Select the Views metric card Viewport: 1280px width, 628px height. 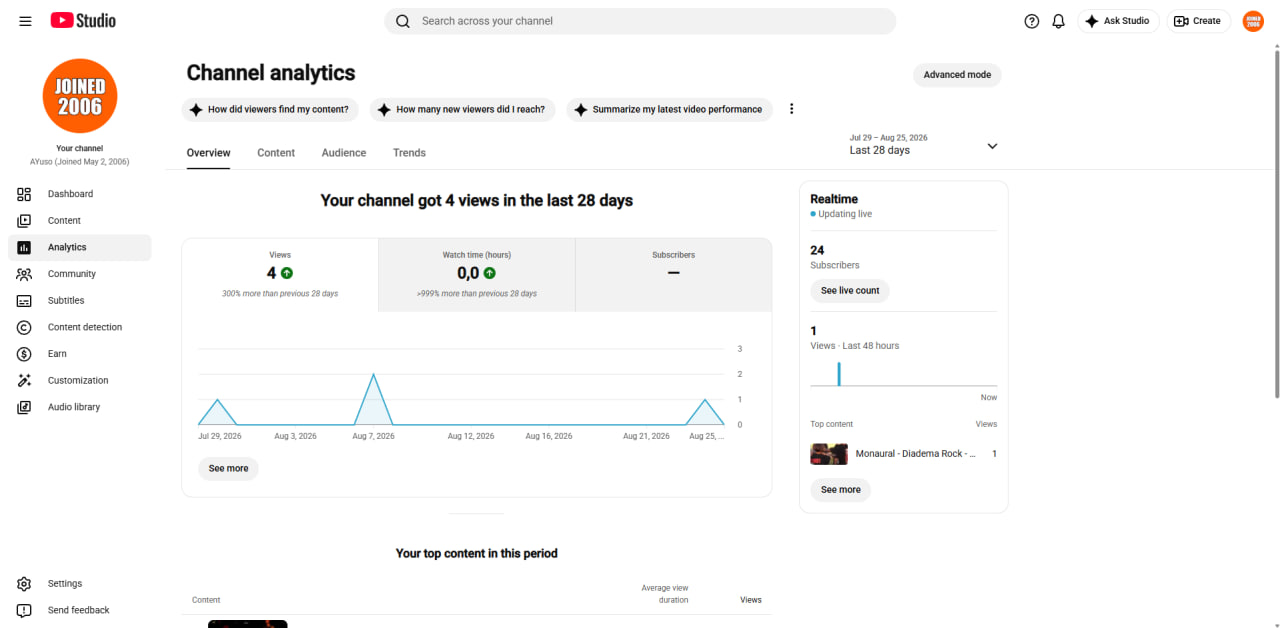pyautogui.click(x=280, y=275)
